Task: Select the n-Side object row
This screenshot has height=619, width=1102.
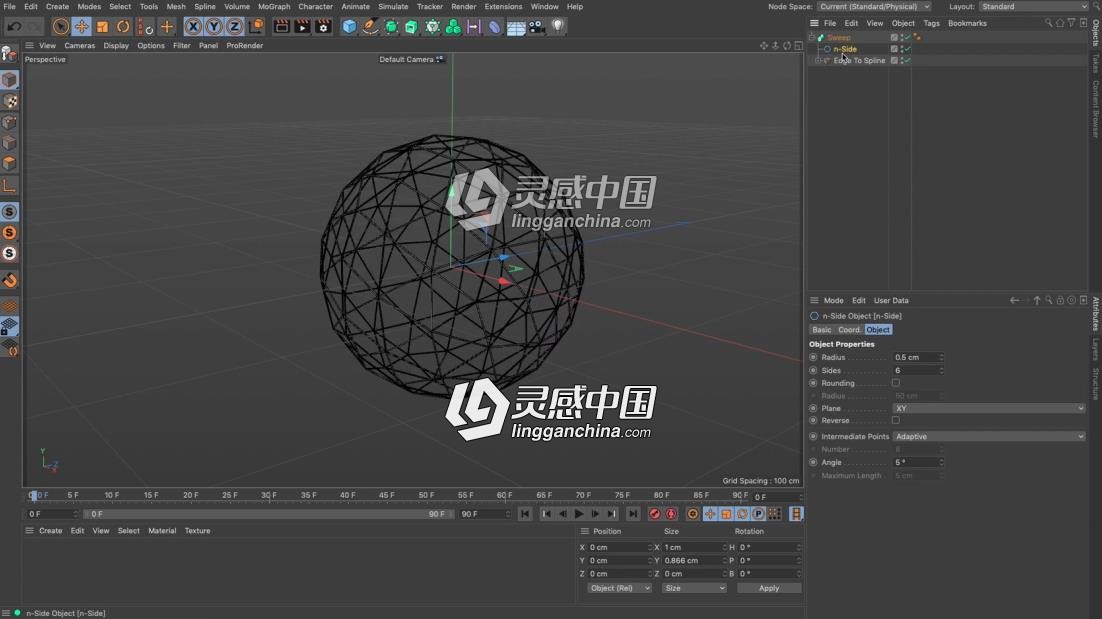Action: tap(845, 49)
